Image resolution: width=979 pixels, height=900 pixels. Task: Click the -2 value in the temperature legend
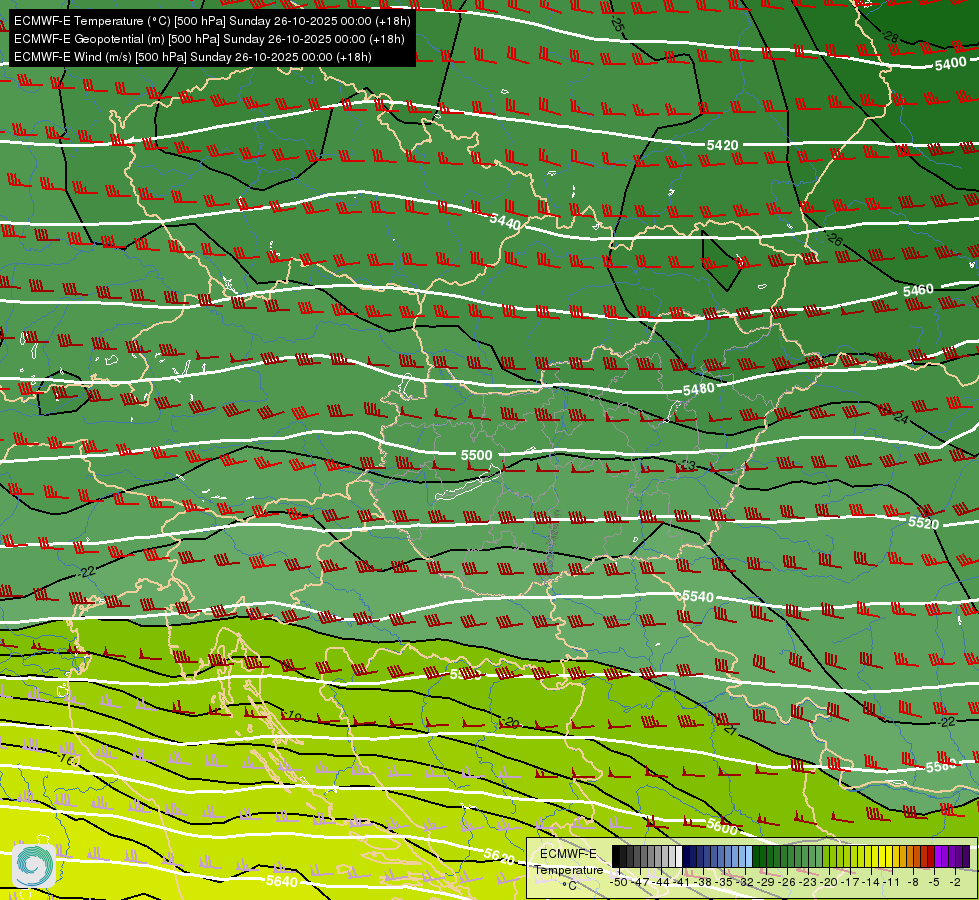click(955, 883)
